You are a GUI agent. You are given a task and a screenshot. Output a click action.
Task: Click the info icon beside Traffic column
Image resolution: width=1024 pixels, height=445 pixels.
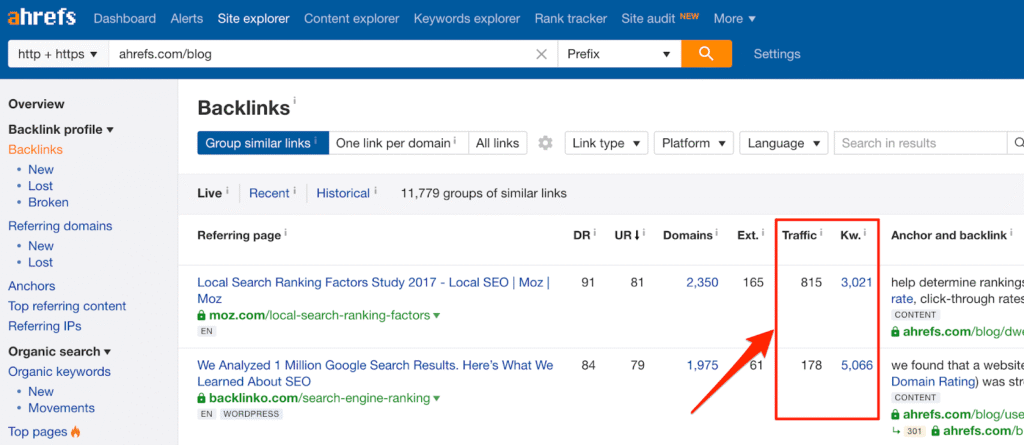(x=822, y=235)
